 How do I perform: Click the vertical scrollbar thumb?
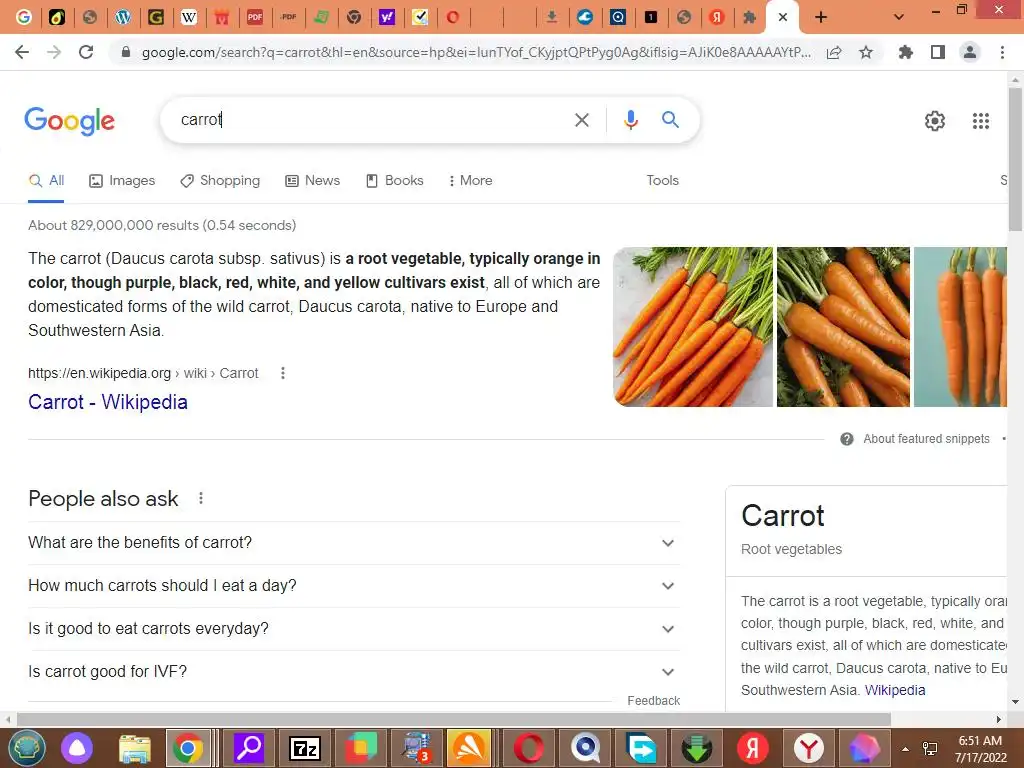pyautogui.click(x=1015, y=159)
